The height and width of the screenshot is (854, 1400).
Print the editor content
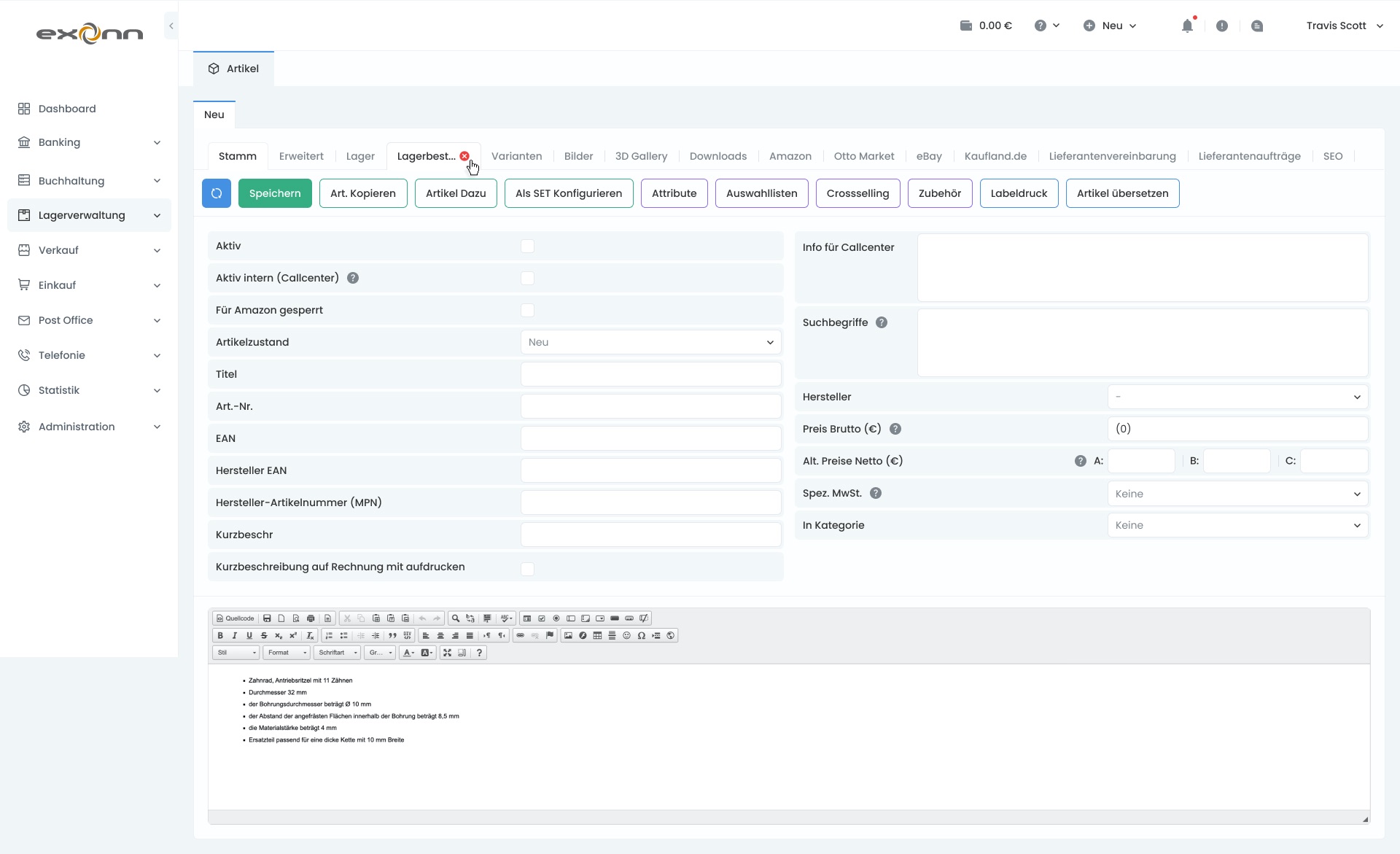[x=311, y=618]
